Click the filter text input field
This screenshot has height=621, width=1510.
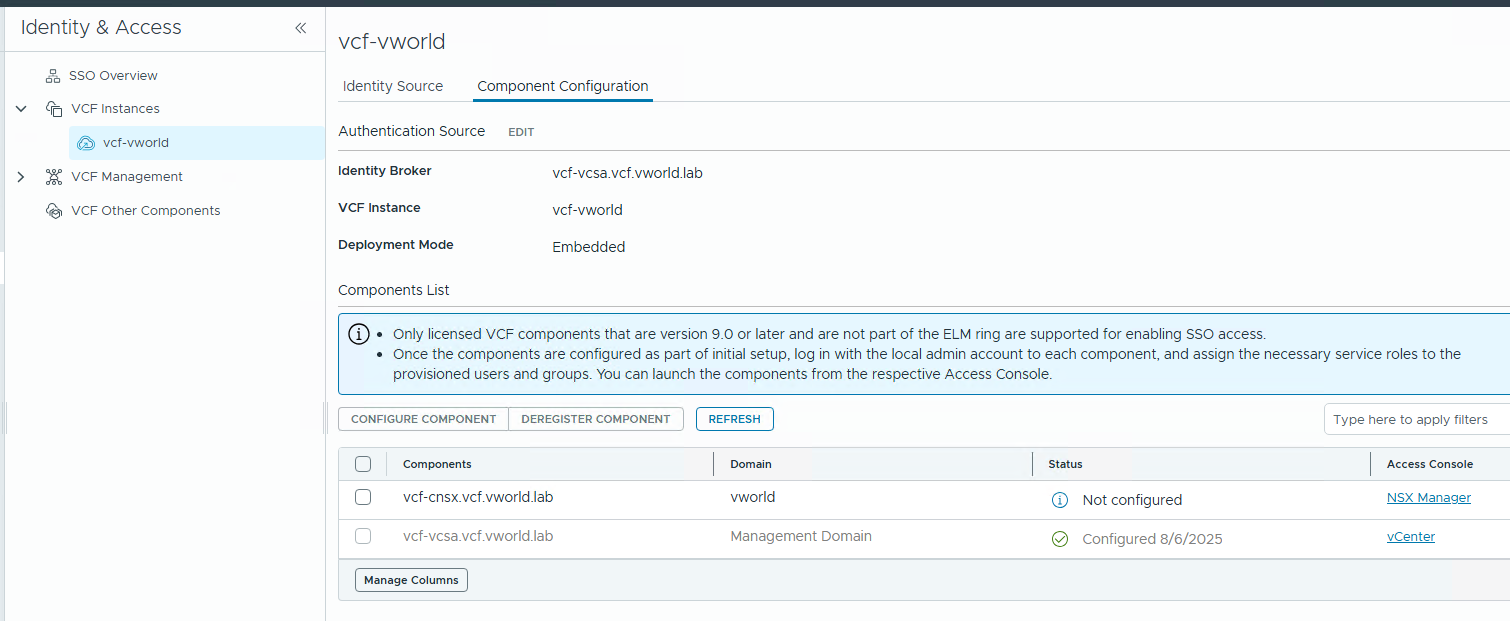tap(1415, 420)
